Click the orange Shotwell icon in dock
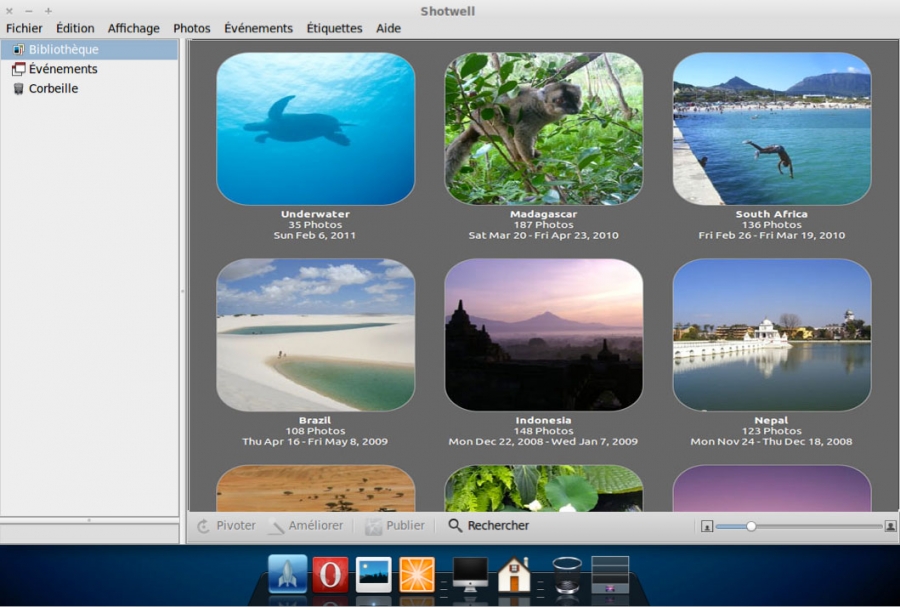The image size is (900, 607). 417,574
